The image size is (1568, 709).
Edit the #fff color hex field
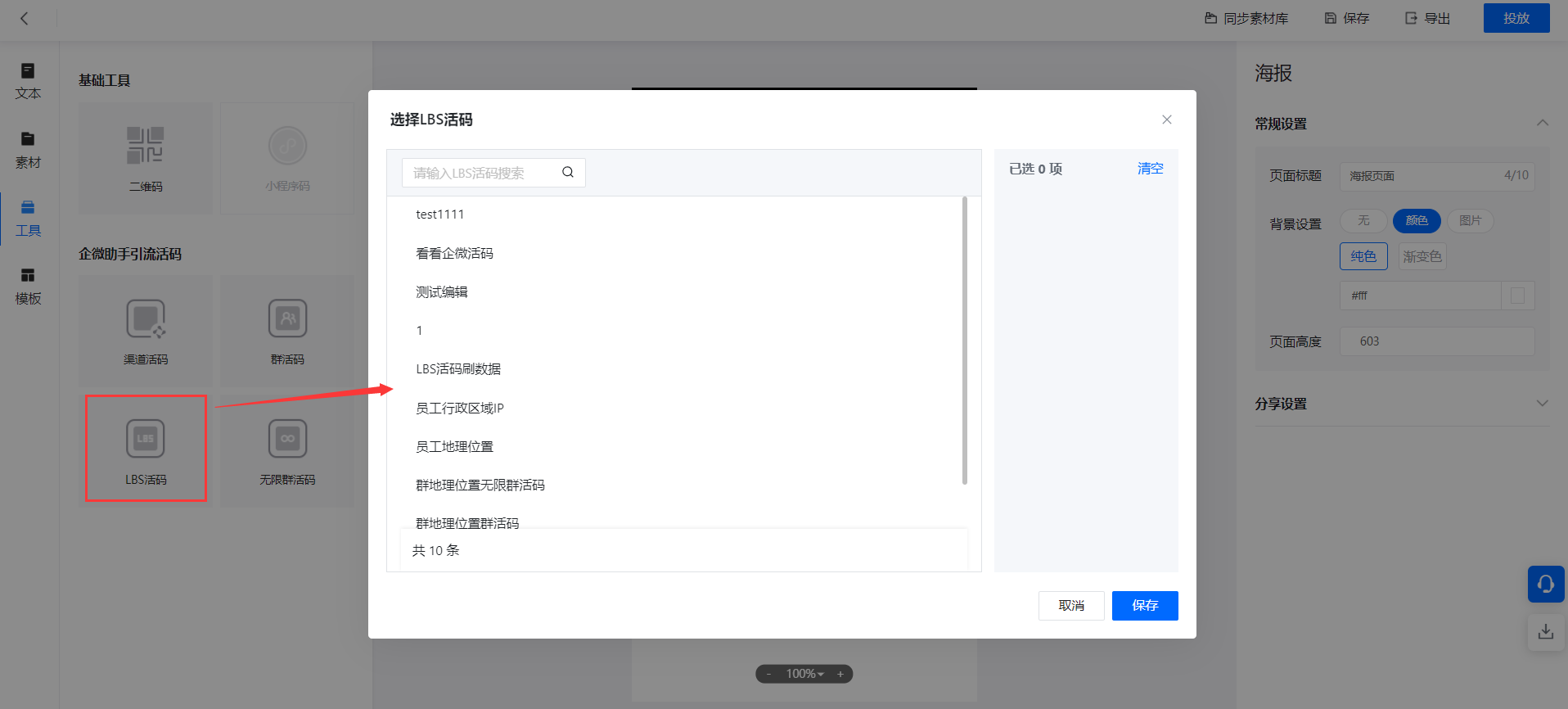pos(1421,296)
